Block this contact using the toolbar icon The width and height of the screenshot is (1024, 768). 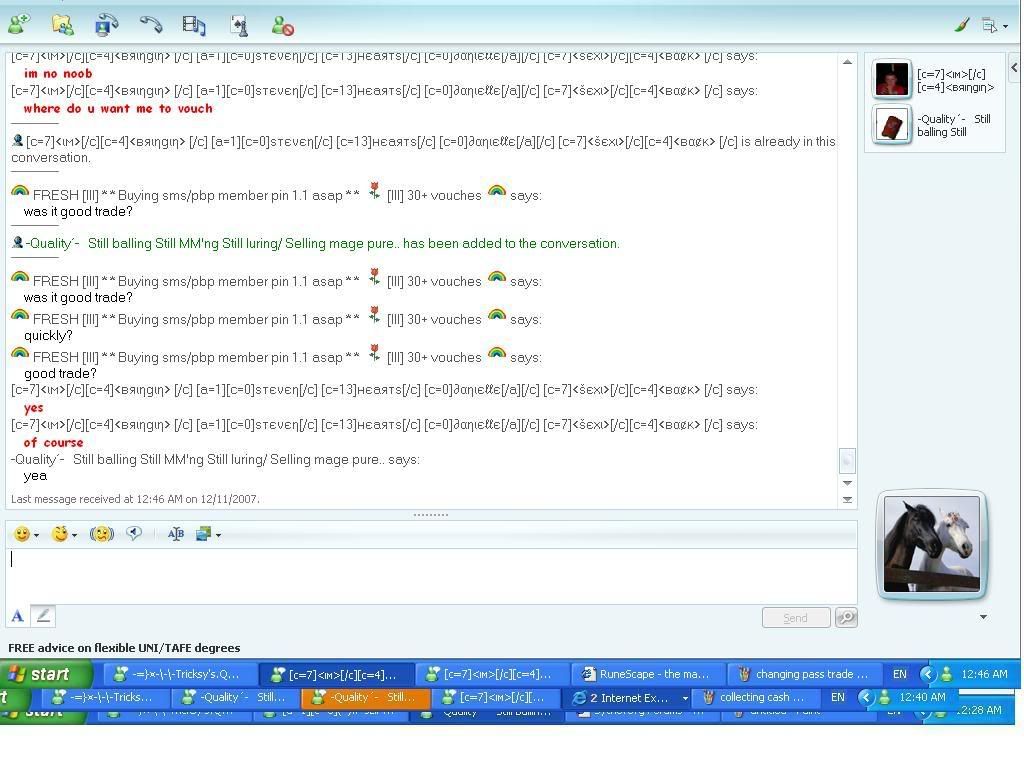[x=283, y=25]
